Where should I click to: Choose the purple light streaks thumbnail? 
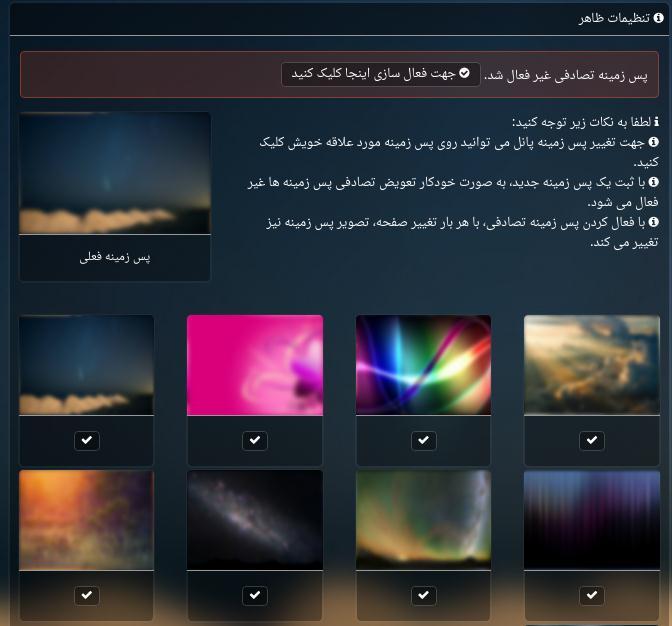tap(592, 519)
